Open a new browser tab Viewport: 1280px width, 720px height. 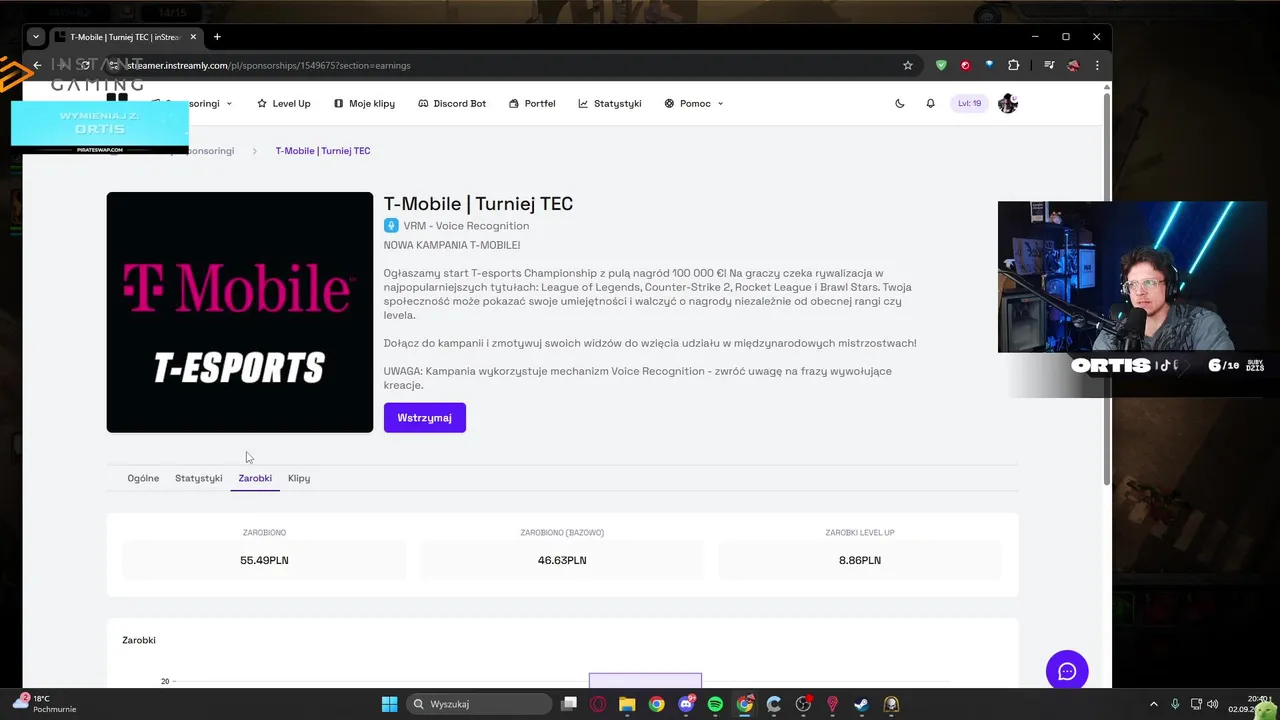tap(217, 37)
